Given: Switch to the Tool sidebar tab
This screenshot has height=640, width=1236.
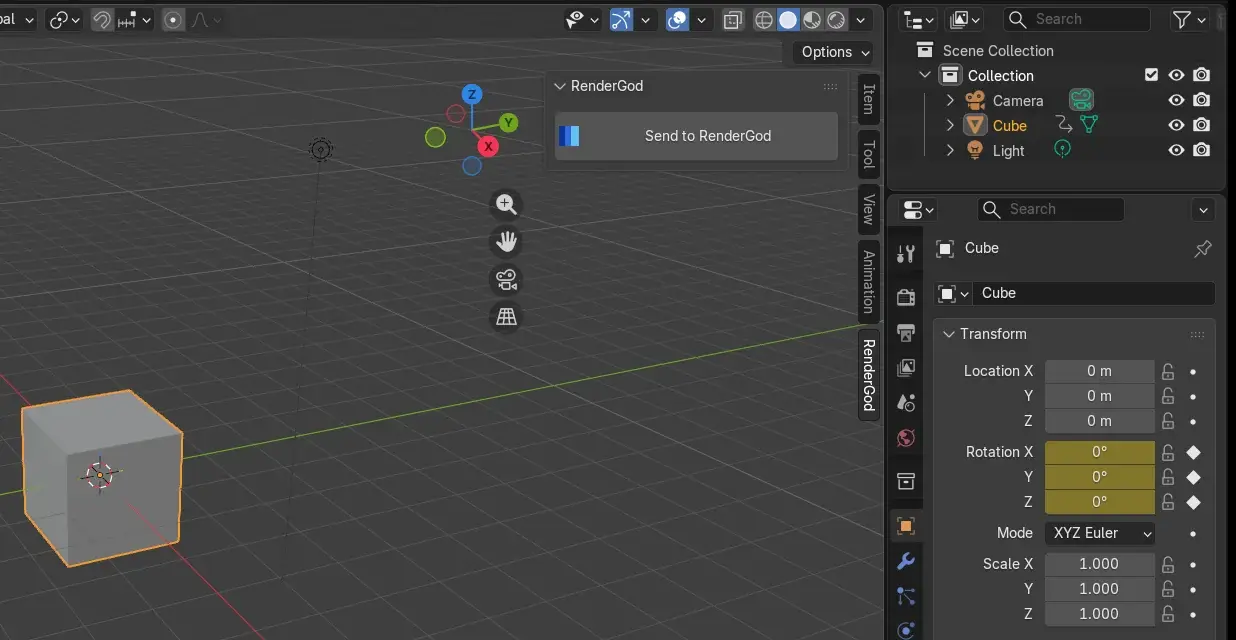Looking at the screenshot, I should point(868,154).
